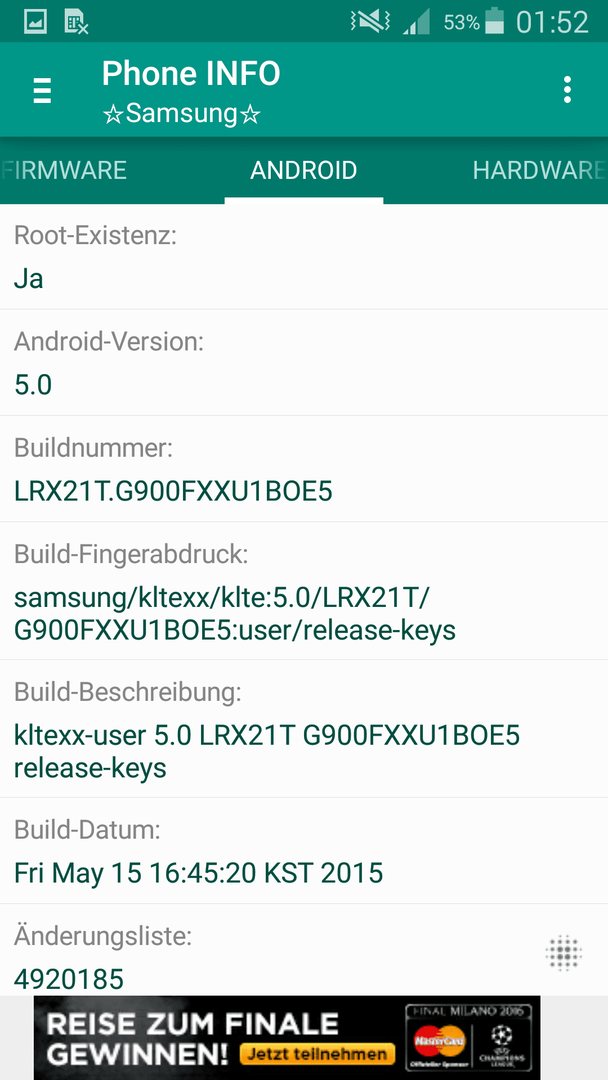Image resolution: width=608 pixels, height=1080 pixels.
Task: Tap the dotted floating circle icon
Action: pyautogui.click(x=563, y=953)
